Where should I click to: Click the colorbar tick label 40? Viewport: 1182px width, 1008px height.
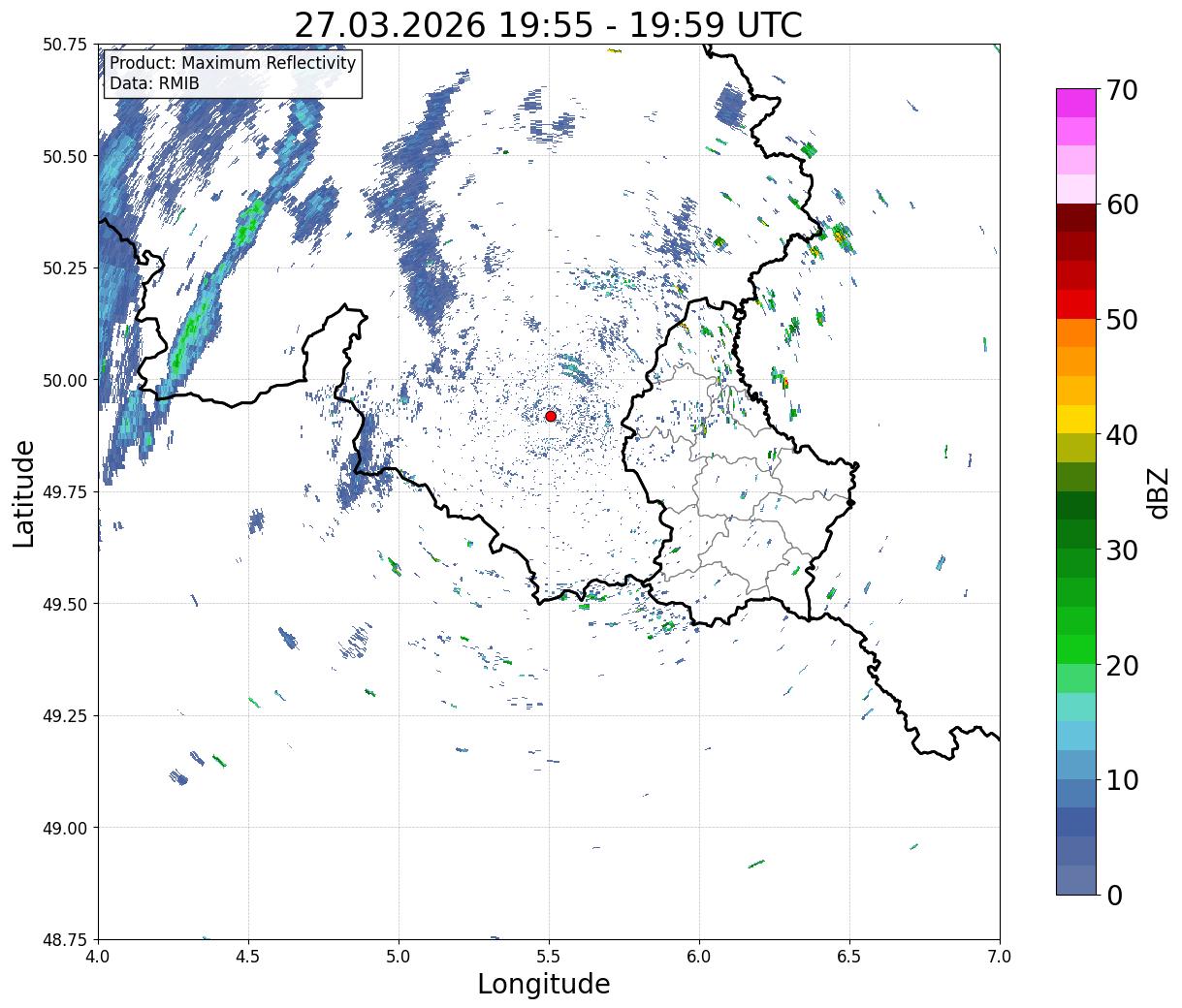[x=1123, y=435]
